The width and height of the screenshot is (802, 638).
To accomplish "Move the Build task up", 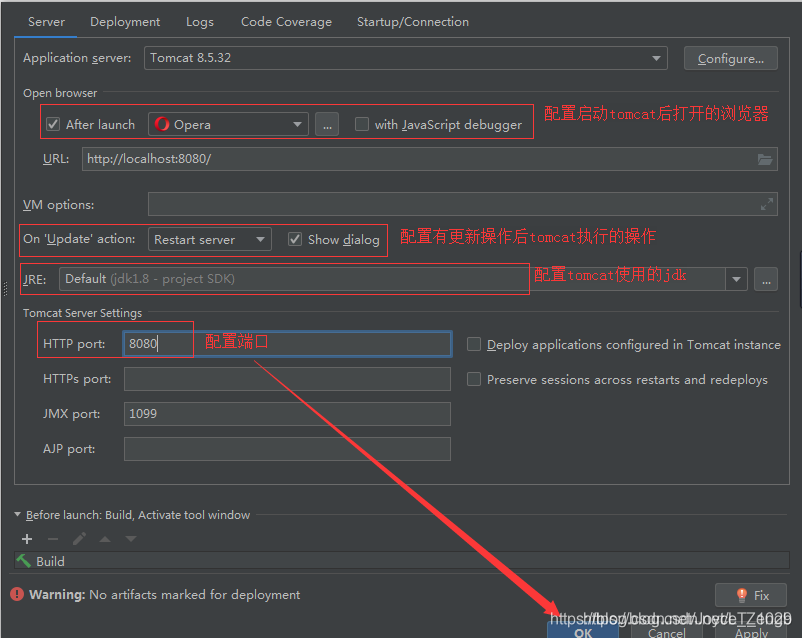I will [x=105, y=539].
